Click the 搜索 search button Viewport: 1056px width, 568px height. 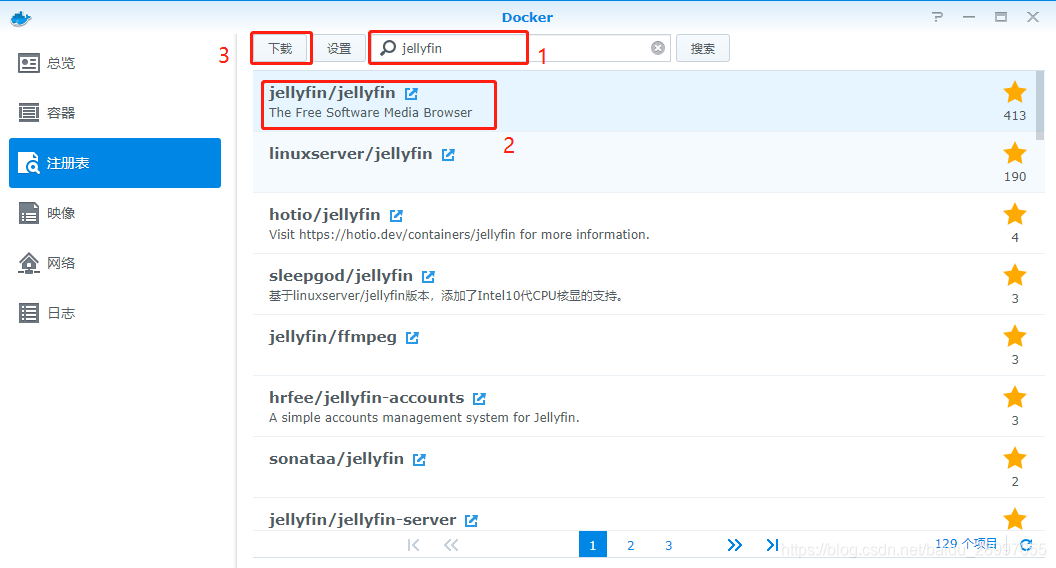tap(702, 49)
